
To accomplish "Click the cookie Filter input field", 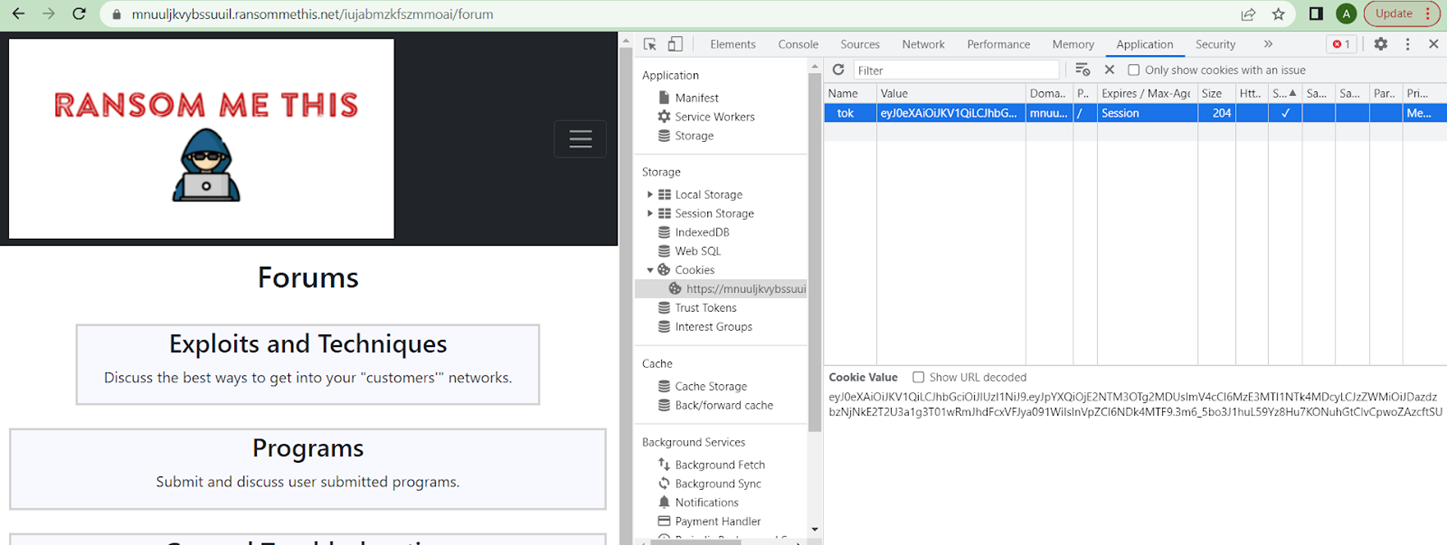I will (955, 70).
